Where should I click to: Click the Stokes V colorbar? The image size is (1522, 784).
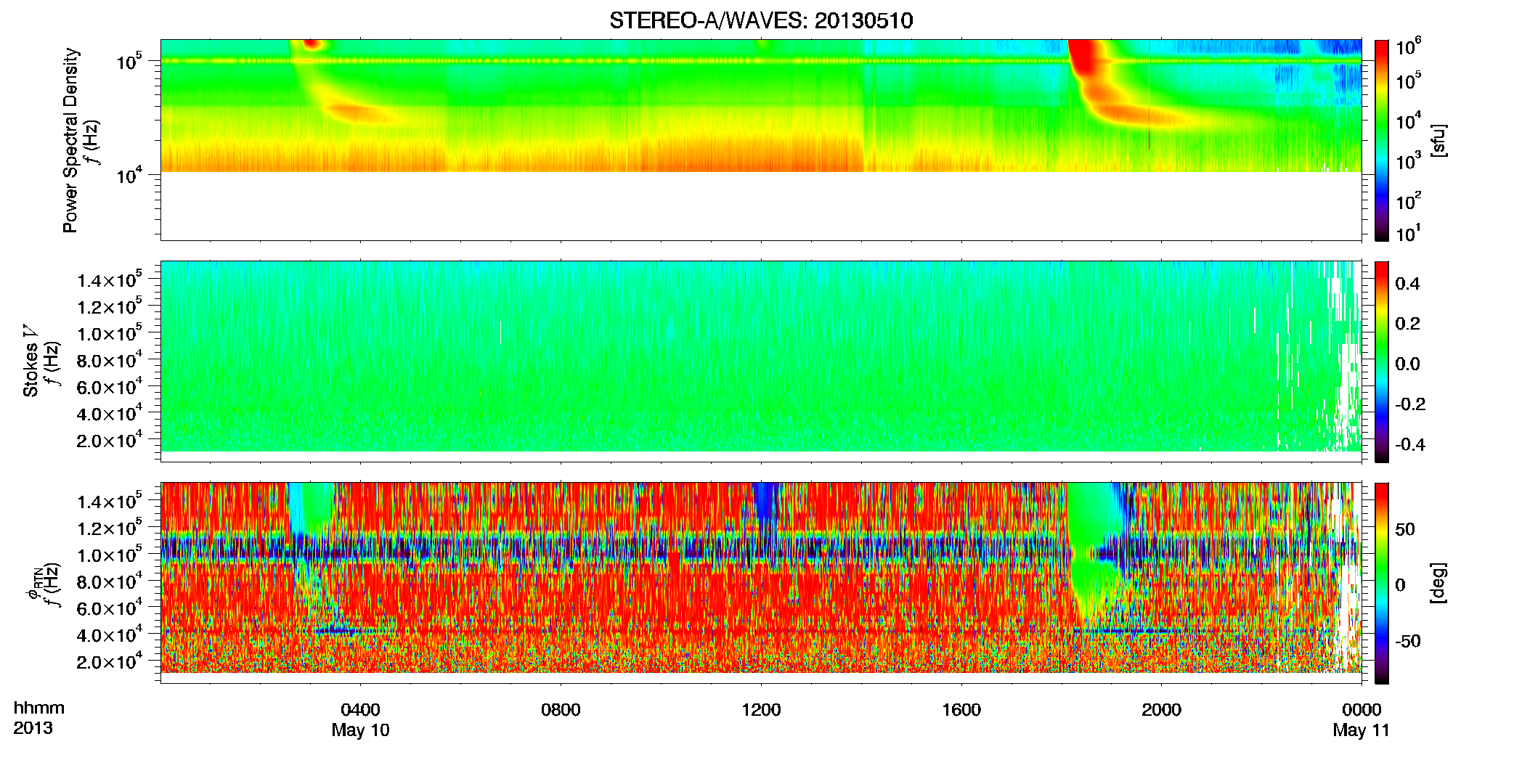click(x=1382, y=362)
